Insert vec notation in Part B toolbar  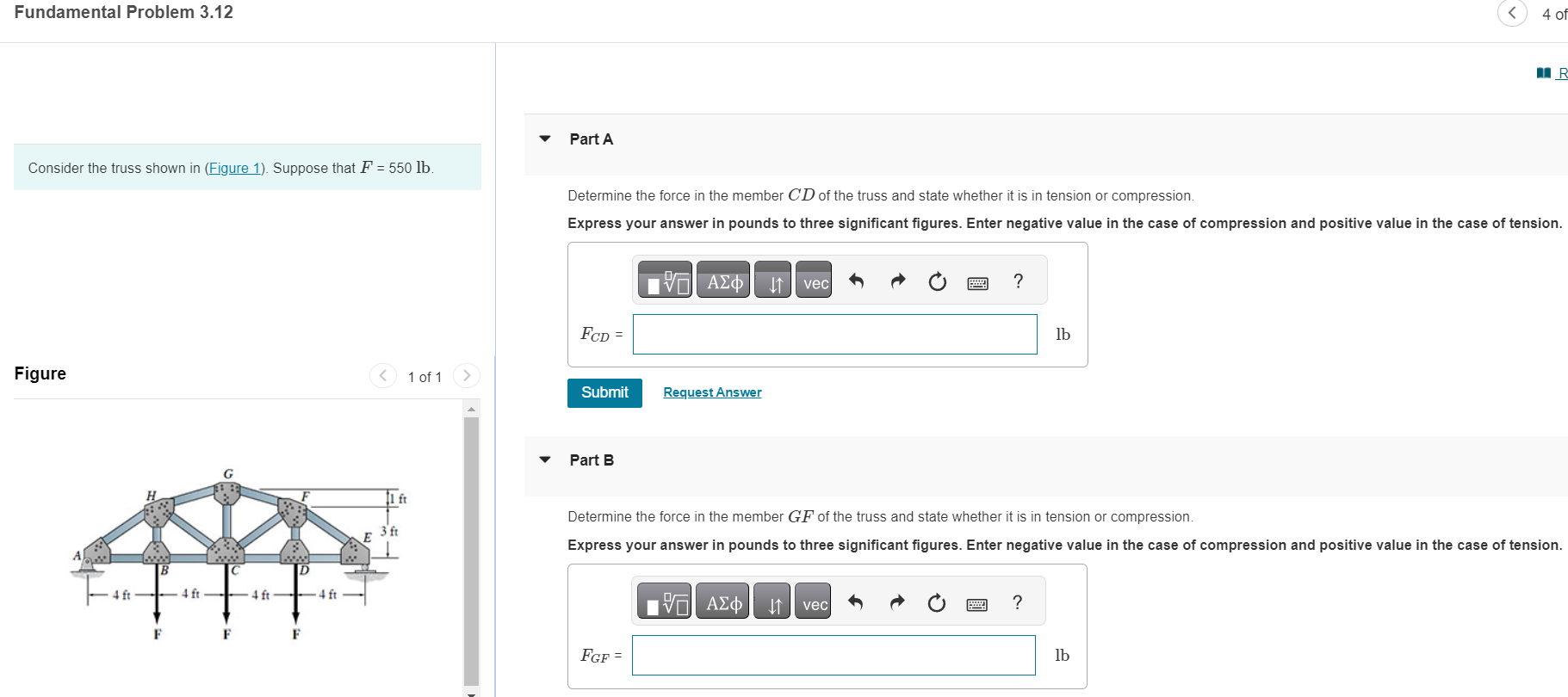(x=813, y=601)
